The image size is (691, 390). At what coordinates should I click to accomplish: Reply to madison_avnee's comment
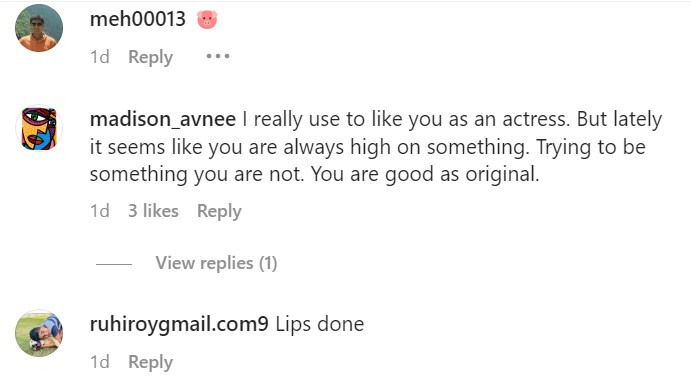219,211
